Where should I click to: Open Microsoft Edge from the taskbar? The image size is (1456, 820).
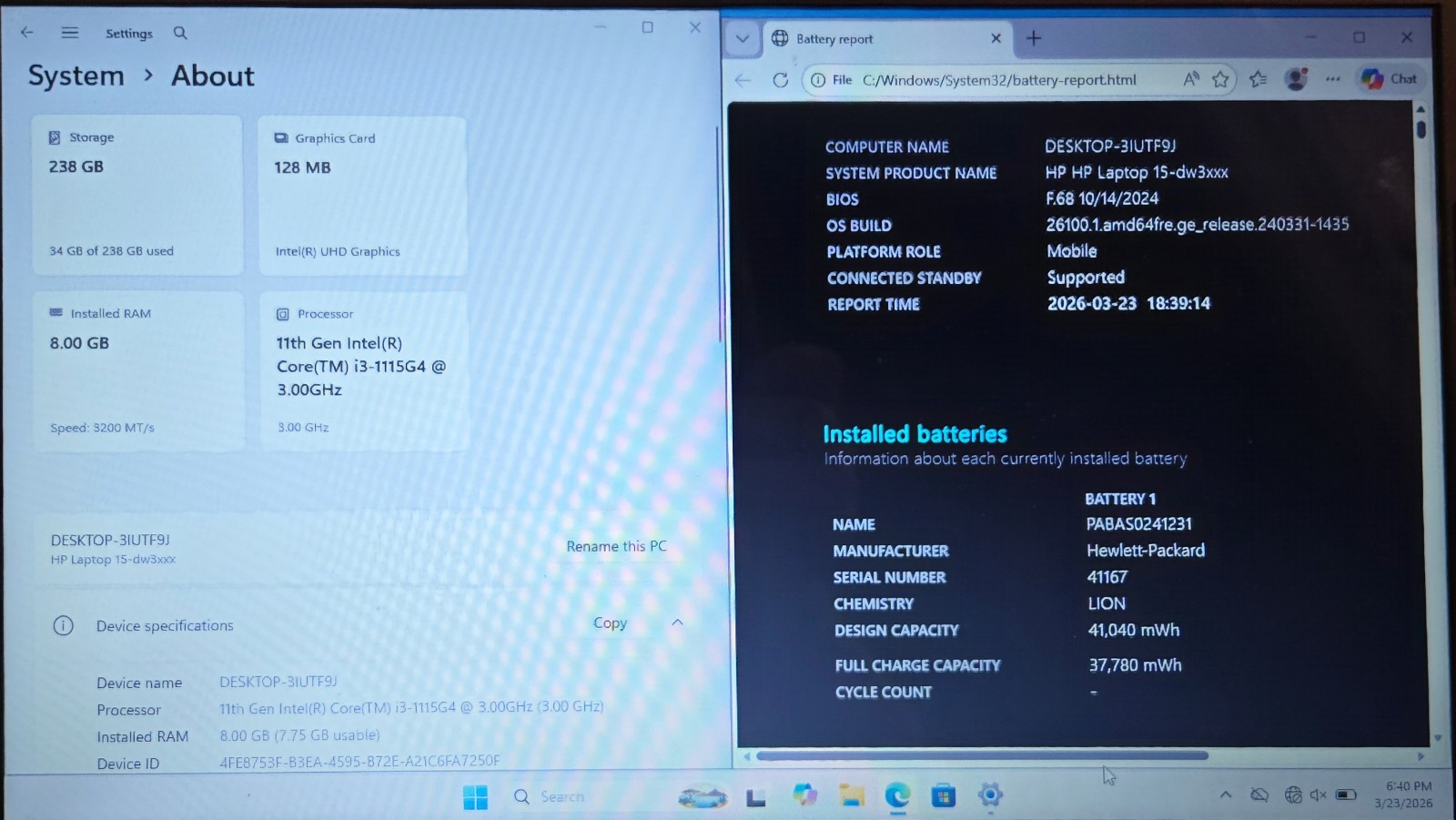897,795
